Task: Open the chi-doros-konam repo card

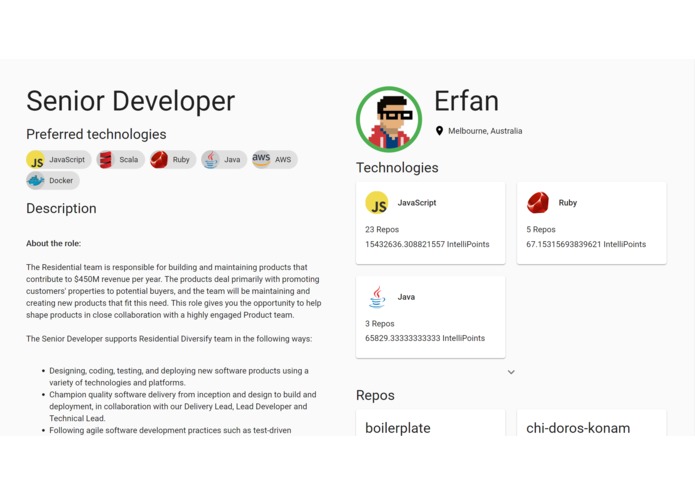Action: [592, 424]
